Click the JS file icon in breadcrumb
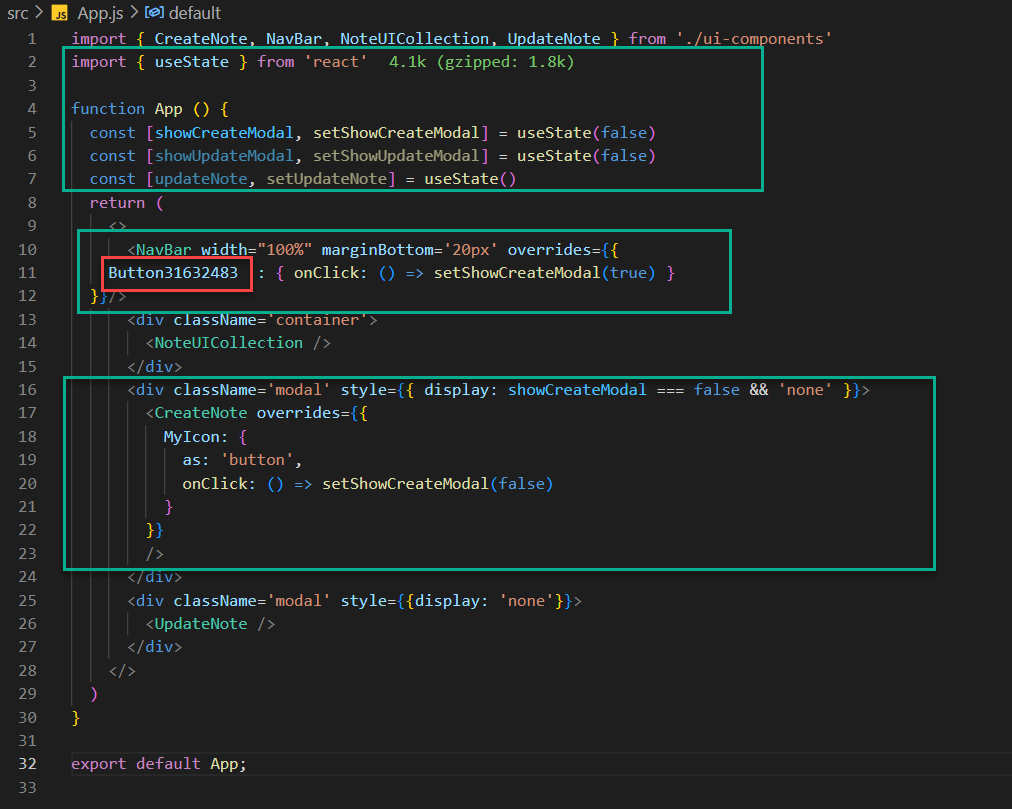1012x809 pixels. (x=59, y=14)
